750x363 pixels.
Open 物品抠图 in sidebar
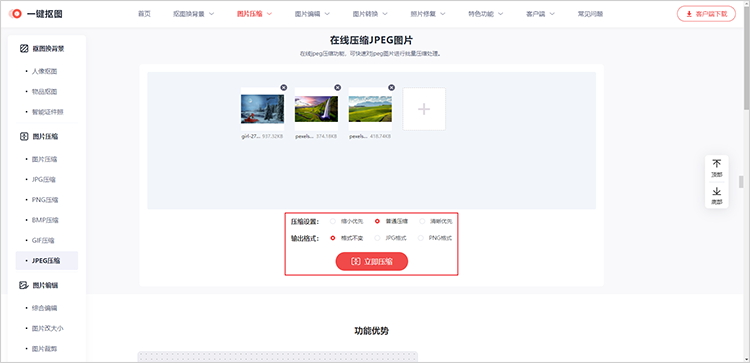pyautogui.click(x=44, y=91)
